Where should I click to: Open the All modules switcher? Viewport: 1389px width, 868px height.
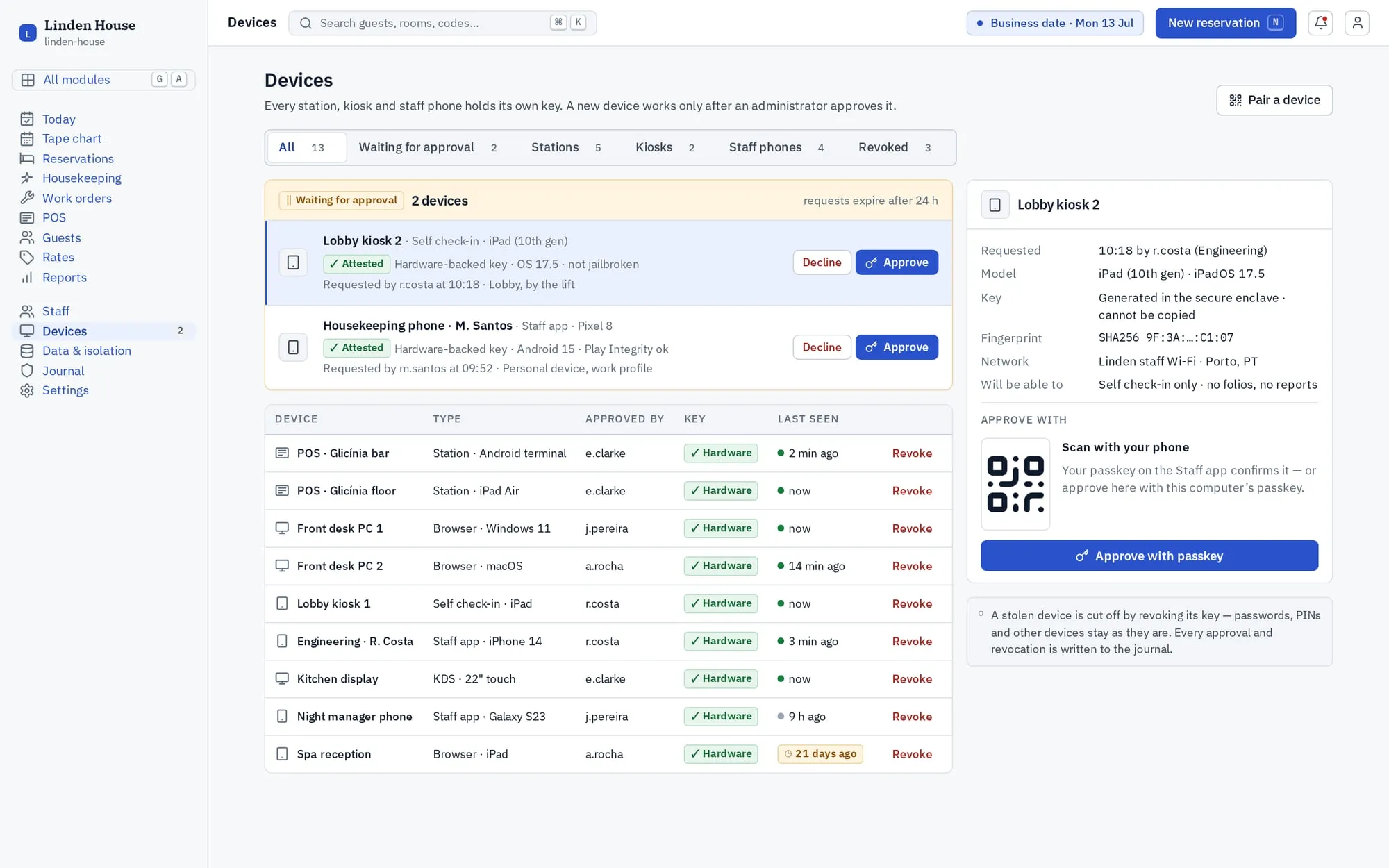coord(103,80)
